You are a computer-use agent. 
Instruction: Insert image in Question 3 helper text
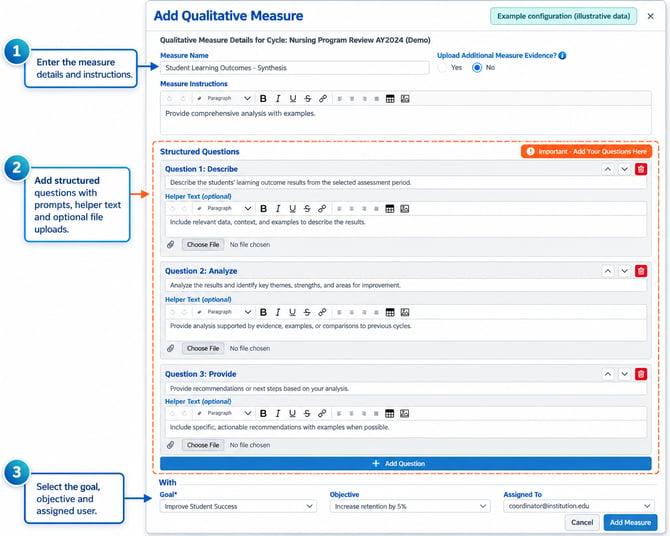coord(405,413)
